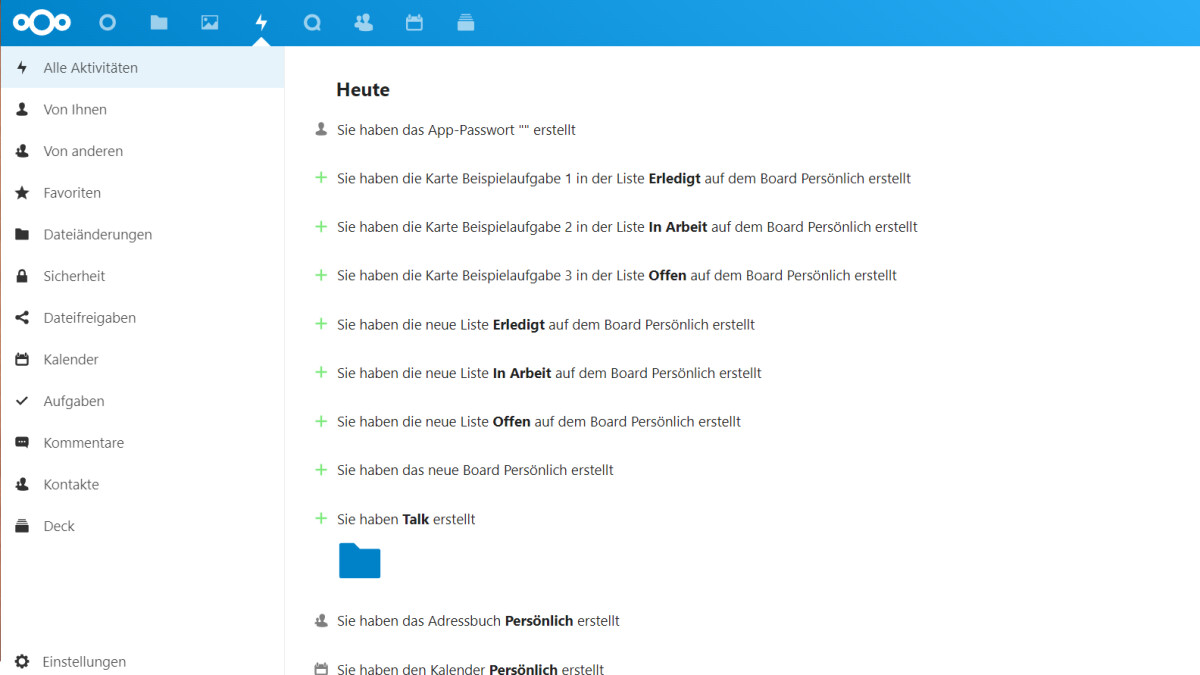Click the stack icon beside Deck in sidebar
Screen dimensions: 1200x675
click(22, 526)
